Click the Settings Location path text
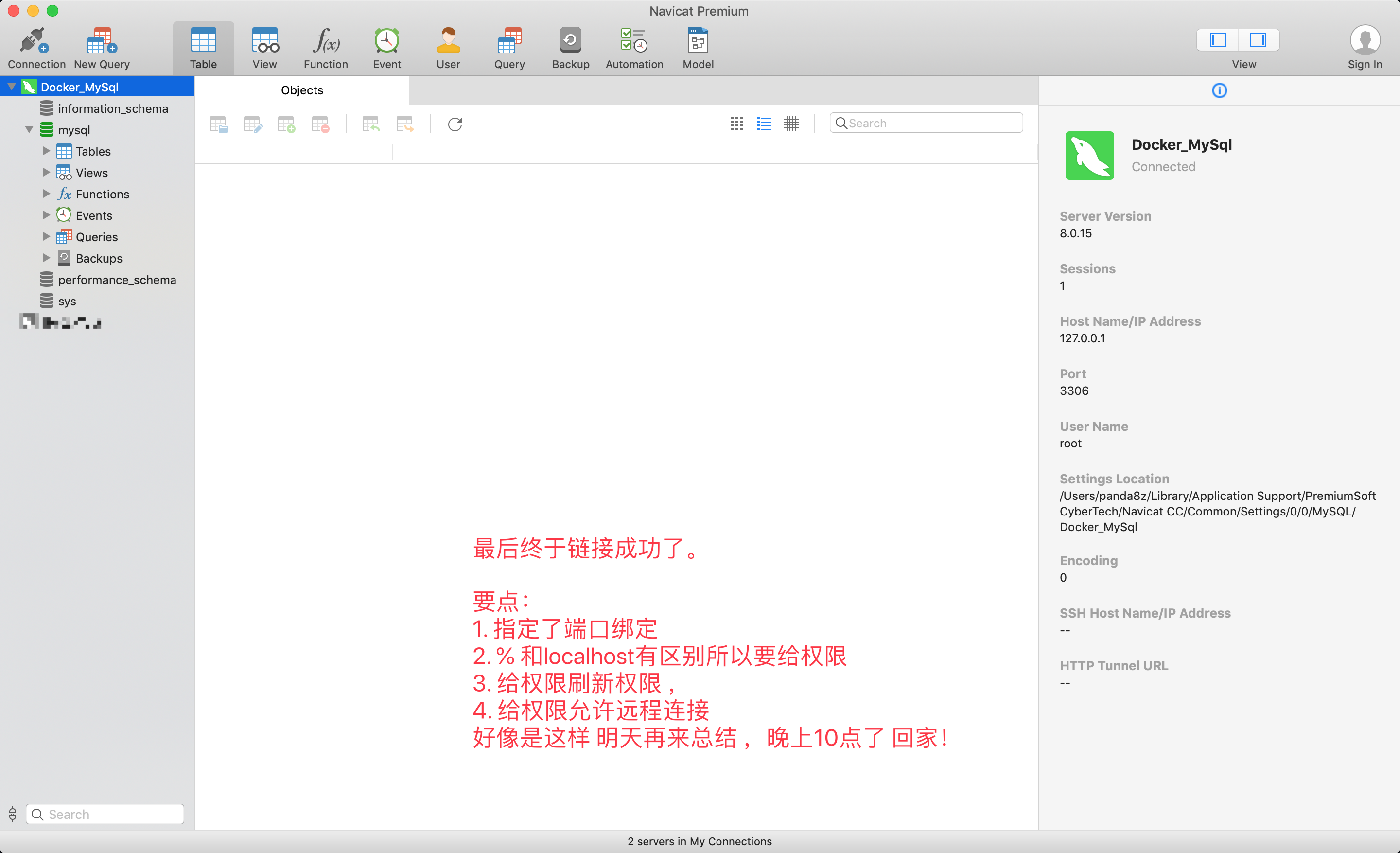Screen dimensions: 1400x853 [1218, 512]
